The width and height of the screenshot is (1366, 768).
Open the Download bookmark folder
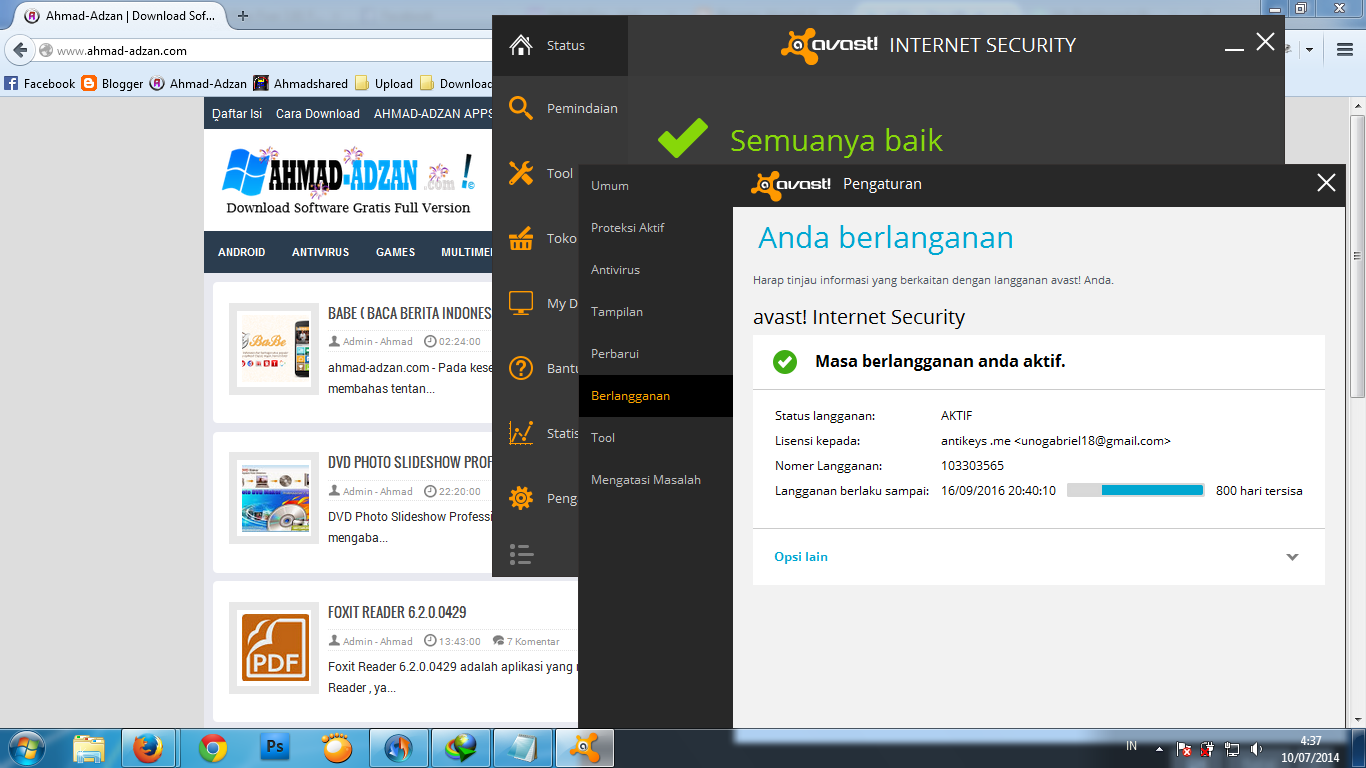pyautogui.click(x=456, y=84)
